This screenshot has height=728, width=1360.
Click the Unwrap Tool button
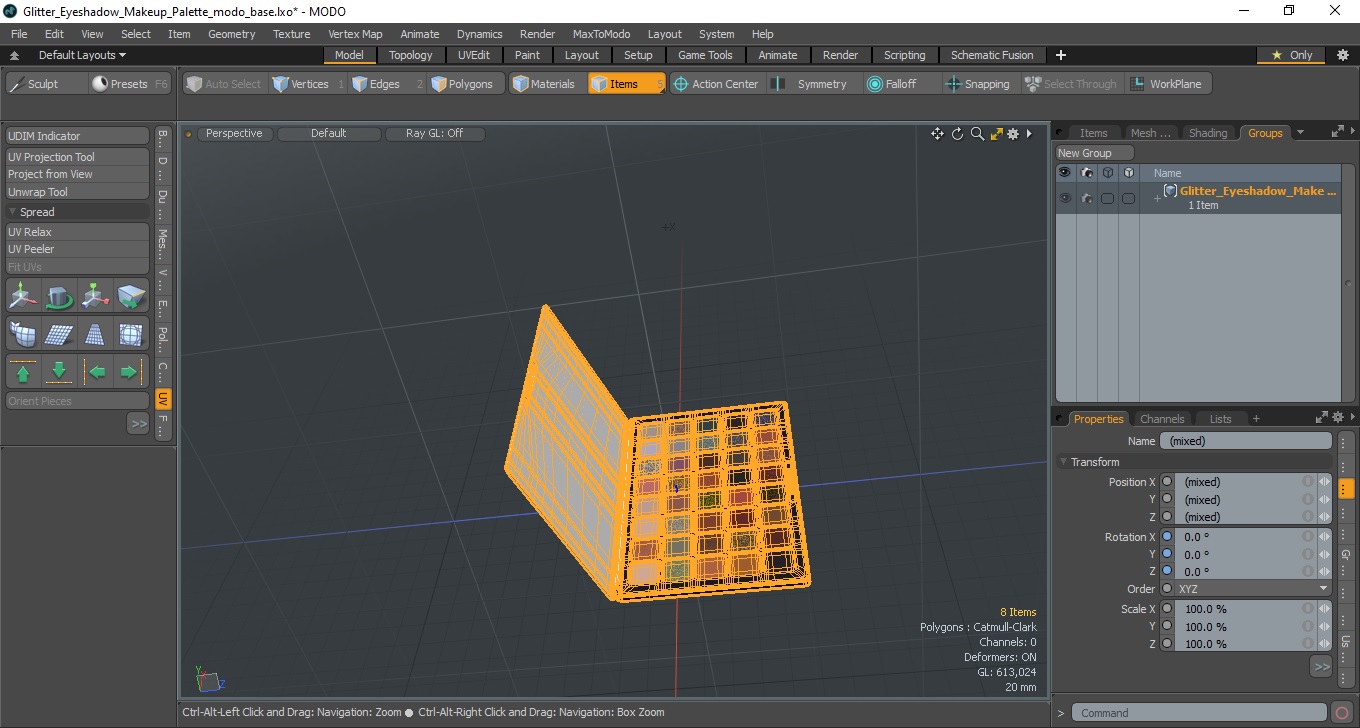(x=78, y=192)
